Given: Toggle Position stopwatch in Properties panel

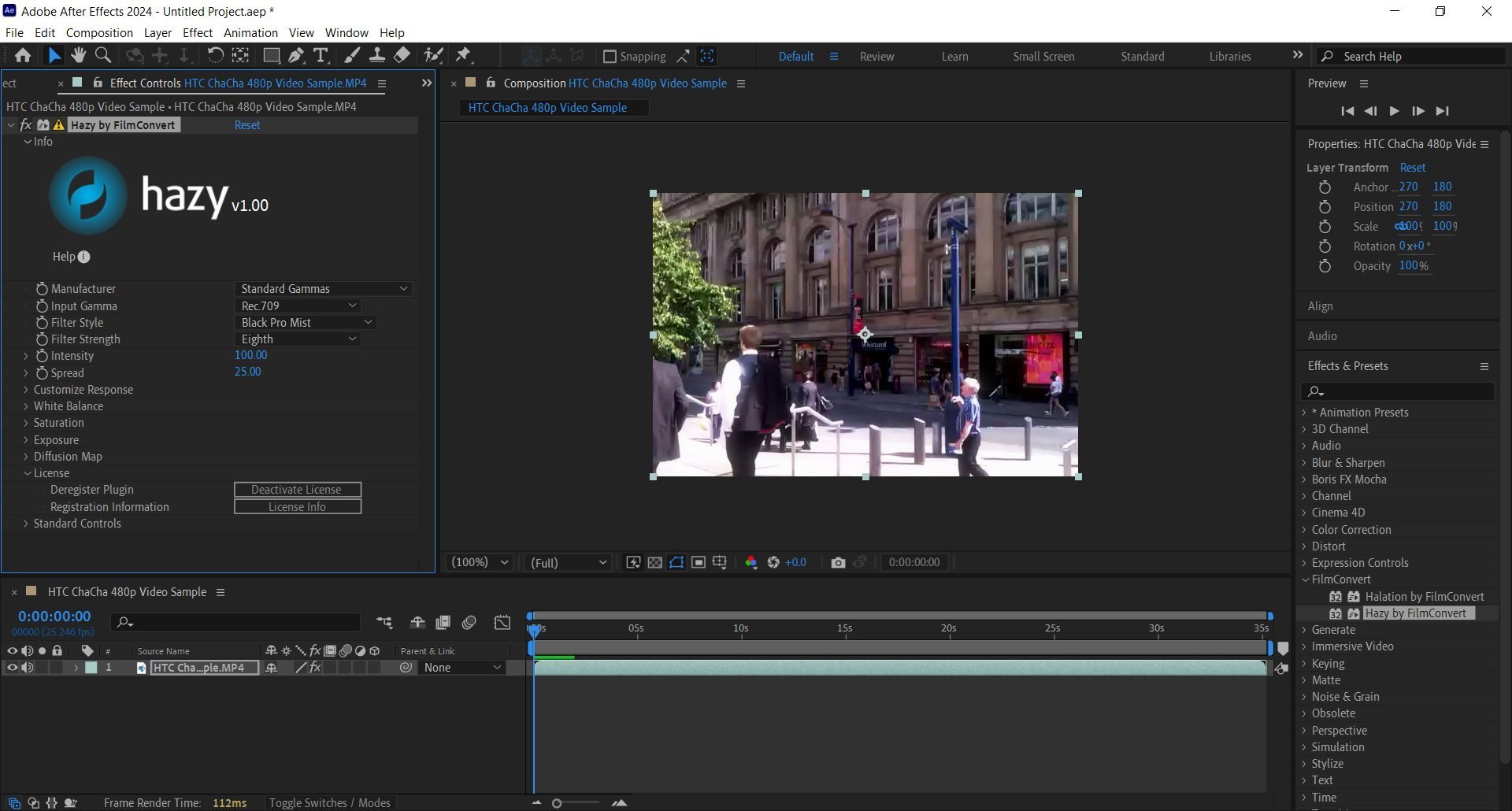Looking at the screenshot, I should 1325,207.
